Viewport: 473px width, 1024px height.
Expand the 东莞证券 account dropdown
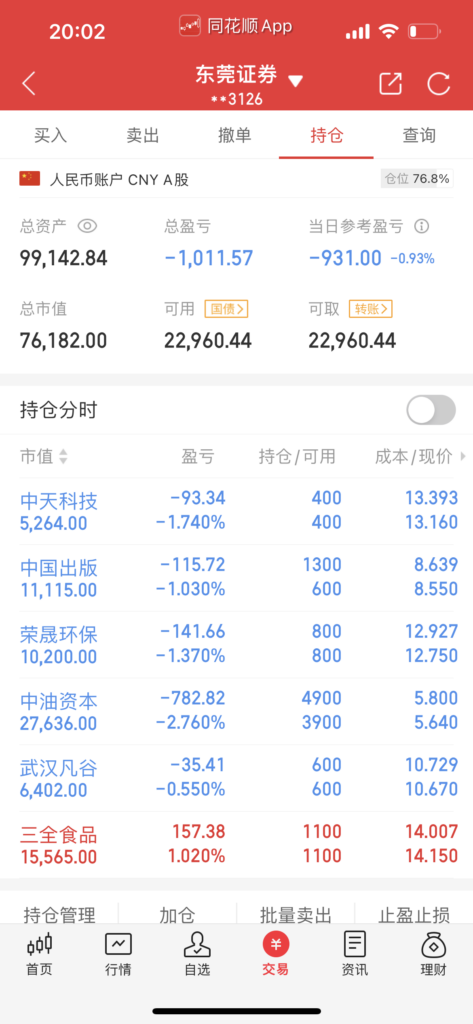295,82
